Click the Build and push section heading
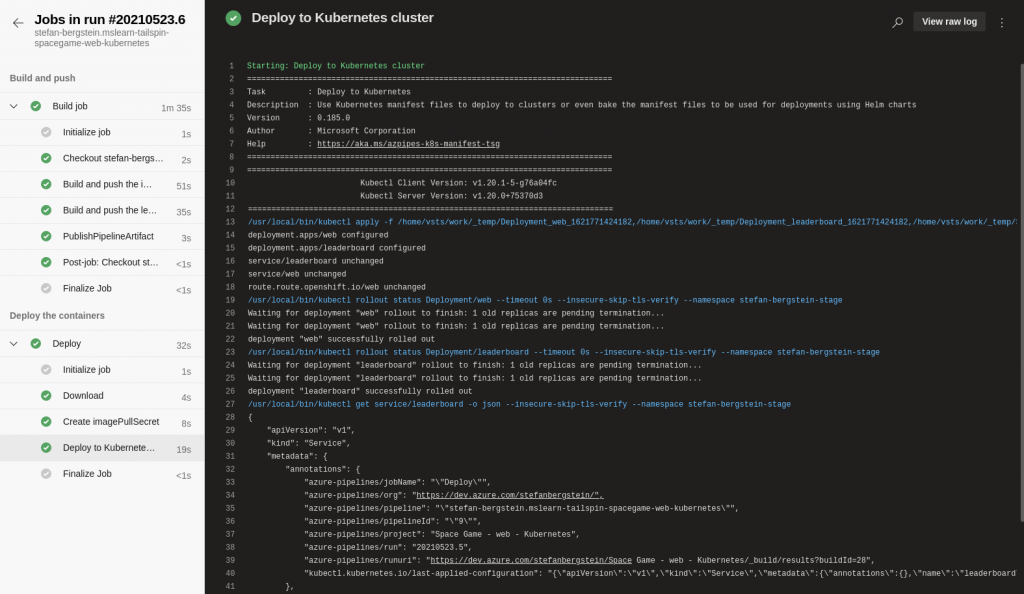 pyautogui.click(x=42, y=78)
